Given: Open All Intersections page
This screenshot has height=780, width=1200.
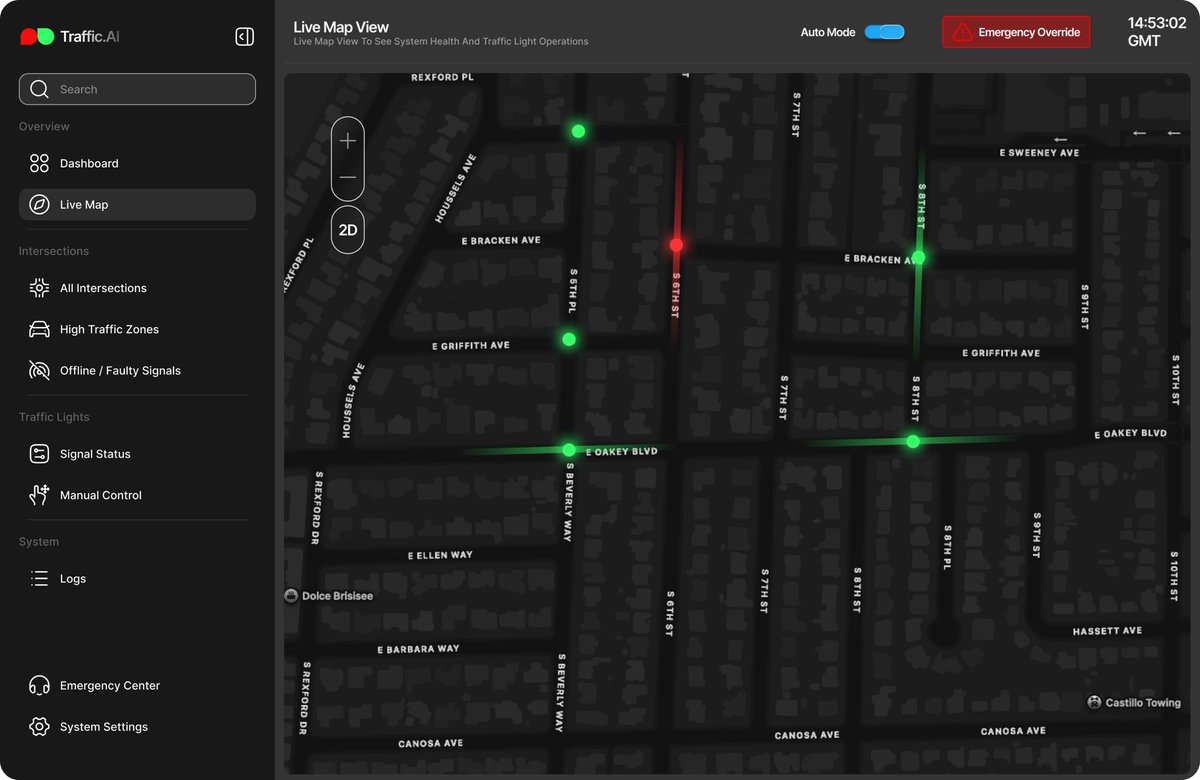Looking at the screenshot, I should pos(137,288).
